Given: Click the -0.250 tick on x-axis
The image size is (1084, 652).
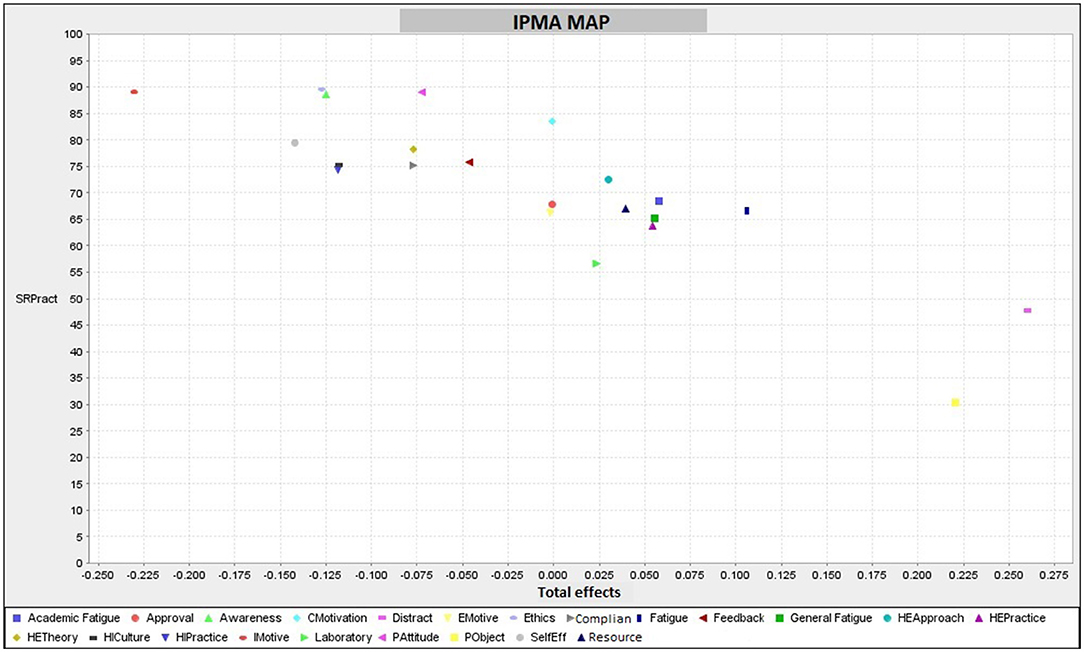Looking at the screenshot, I should 98,575.
